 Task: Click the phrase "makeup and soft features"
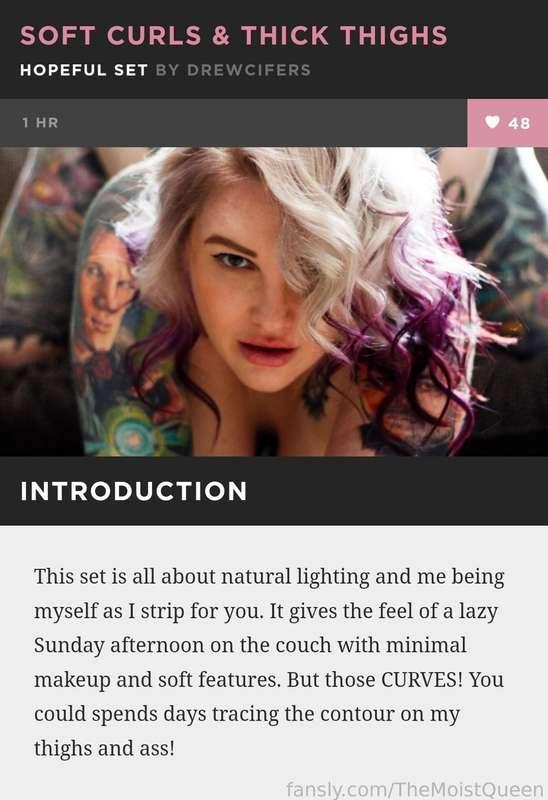(x=157, y=680)
